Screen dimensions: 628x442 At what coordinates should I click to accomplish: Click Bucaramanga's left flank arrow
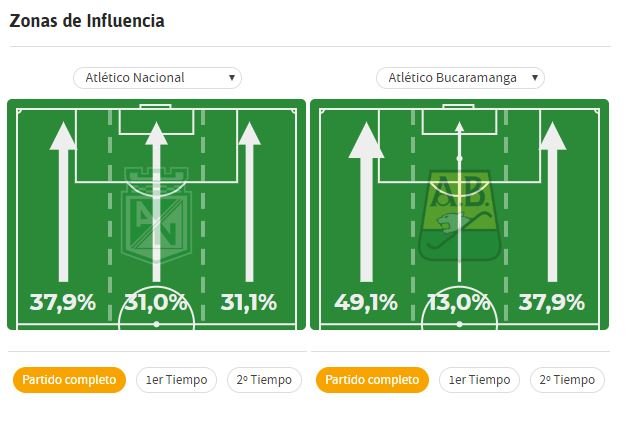366,202
